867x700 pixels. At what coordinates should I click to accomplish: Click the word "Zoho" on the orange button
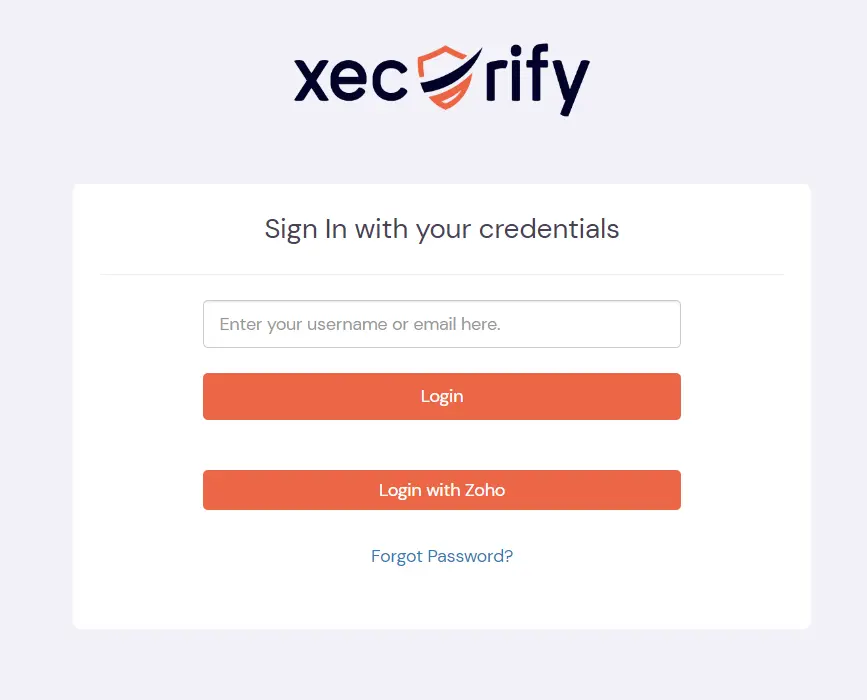click(485, 490)
